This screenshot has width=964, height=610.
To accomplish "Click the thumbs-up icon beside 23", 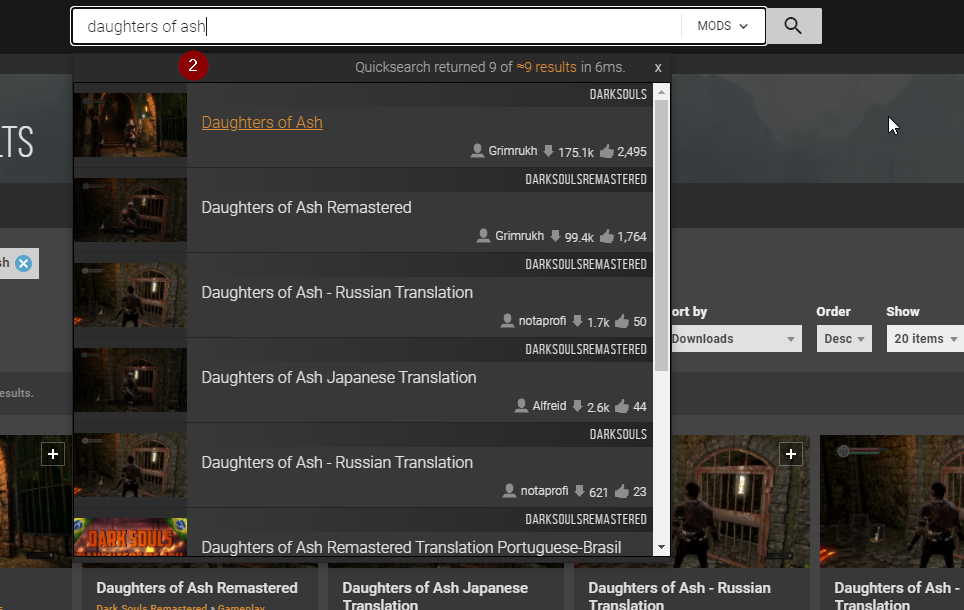I will [x=622, y=491].
